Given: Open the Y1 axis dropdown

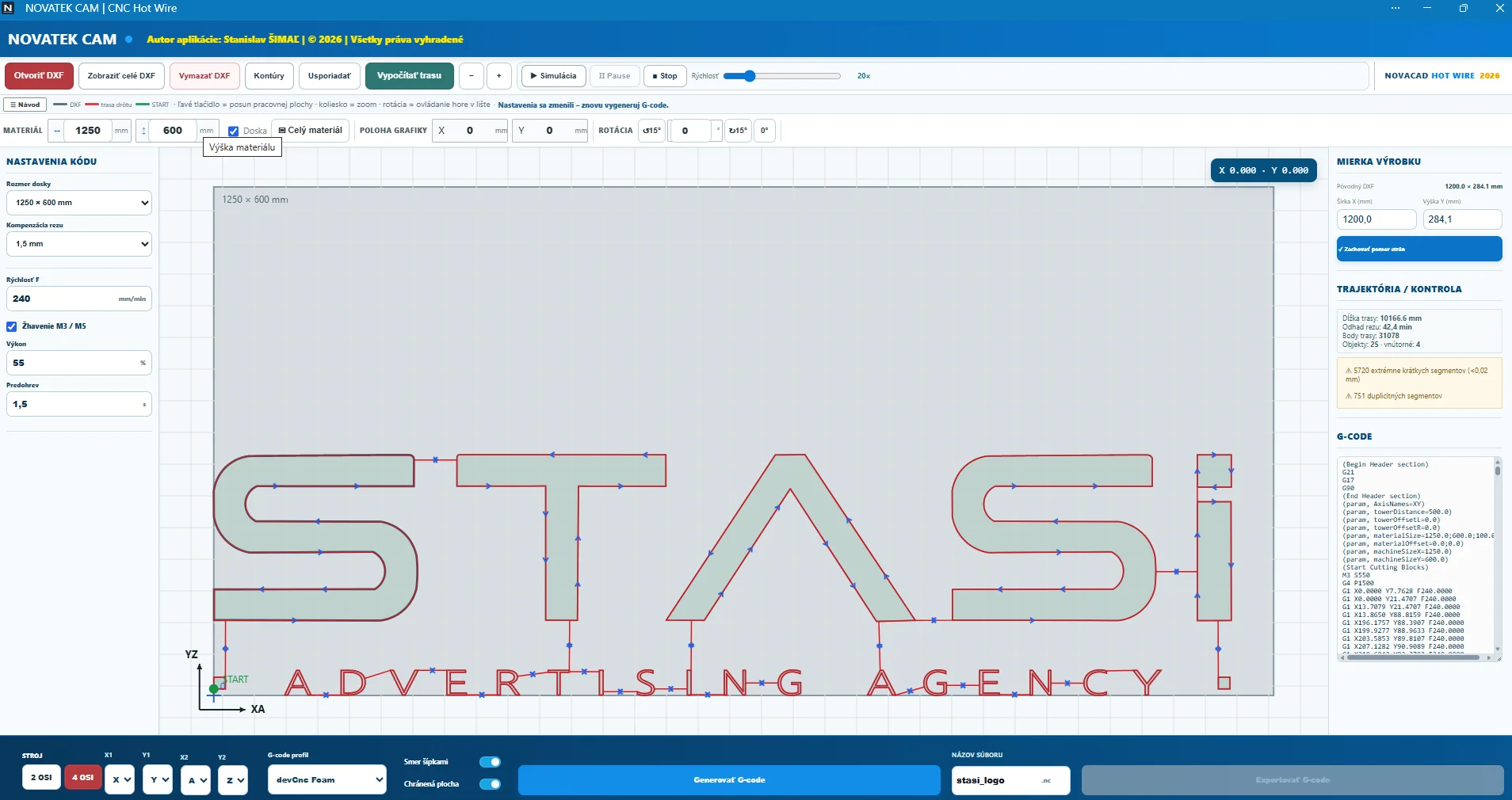Looking at the screenshot, I should [157, 780].
